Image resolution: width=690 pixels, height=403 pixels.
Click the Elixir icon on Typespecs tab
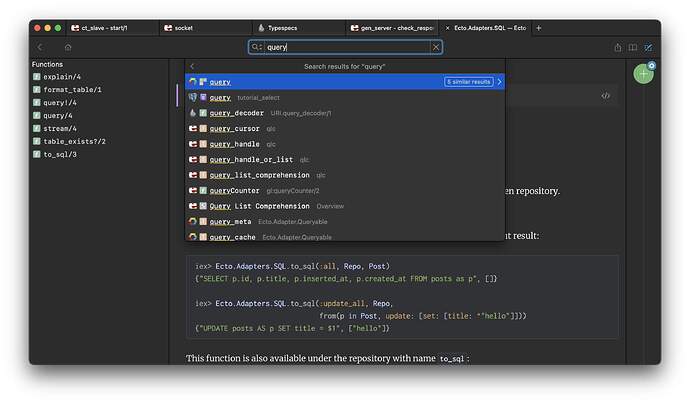[261, 28]
